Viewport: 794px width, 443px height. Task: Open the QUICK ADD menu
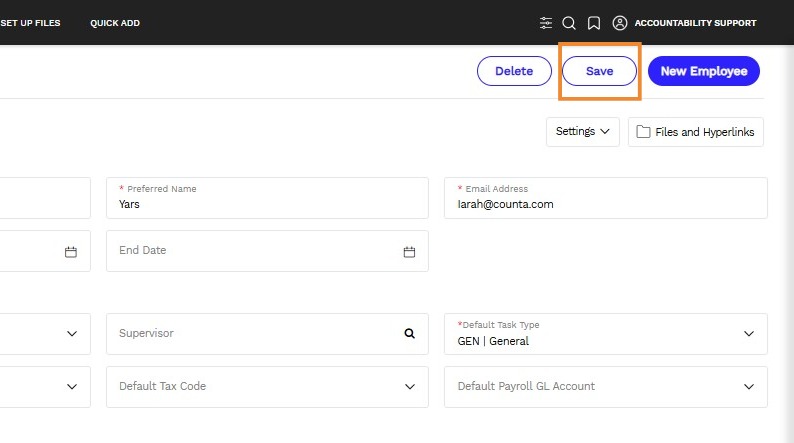click(115, 23)
